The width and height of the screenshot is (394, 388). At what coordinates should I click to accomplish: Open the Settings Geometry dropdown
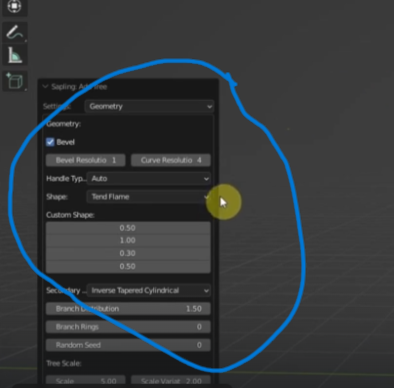tap(149, 106)
